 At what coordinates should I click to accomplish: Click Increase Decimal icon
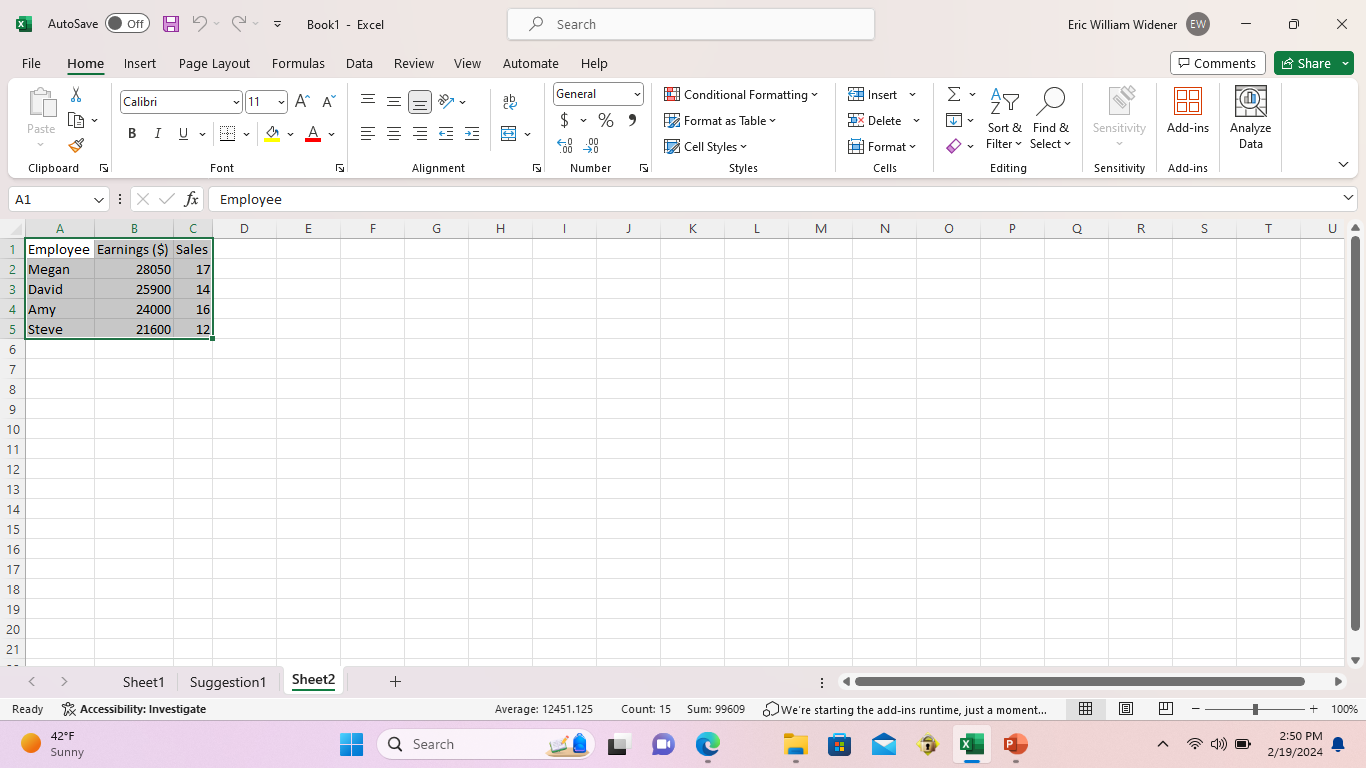(565, 146)
